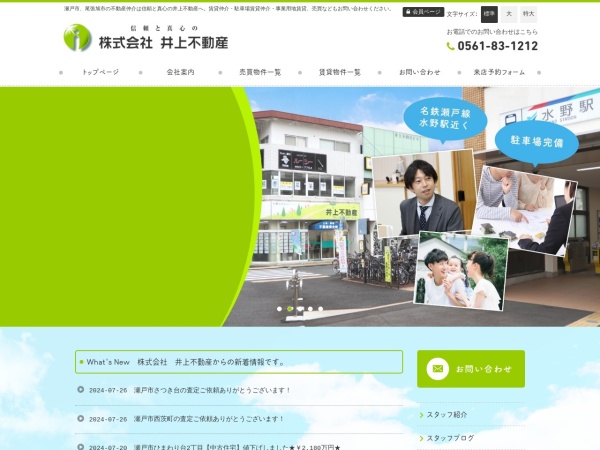Open スタッフ紹介 sidebar link
600x450 pixels.
[447, 415]
